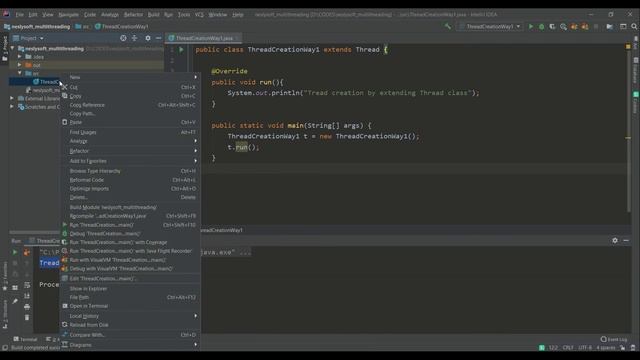Open the Terminal tool window

pyautogui.click(x=25, y=339)
